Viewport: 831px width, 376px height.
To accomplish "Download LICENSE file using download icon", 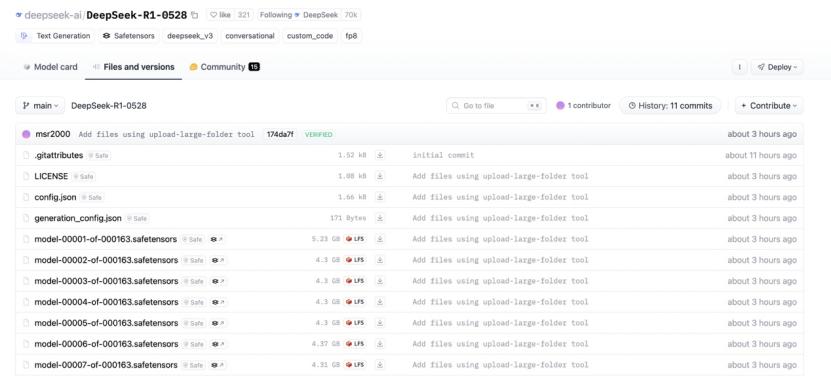I will pyautogui.click(x=379, y=176).
